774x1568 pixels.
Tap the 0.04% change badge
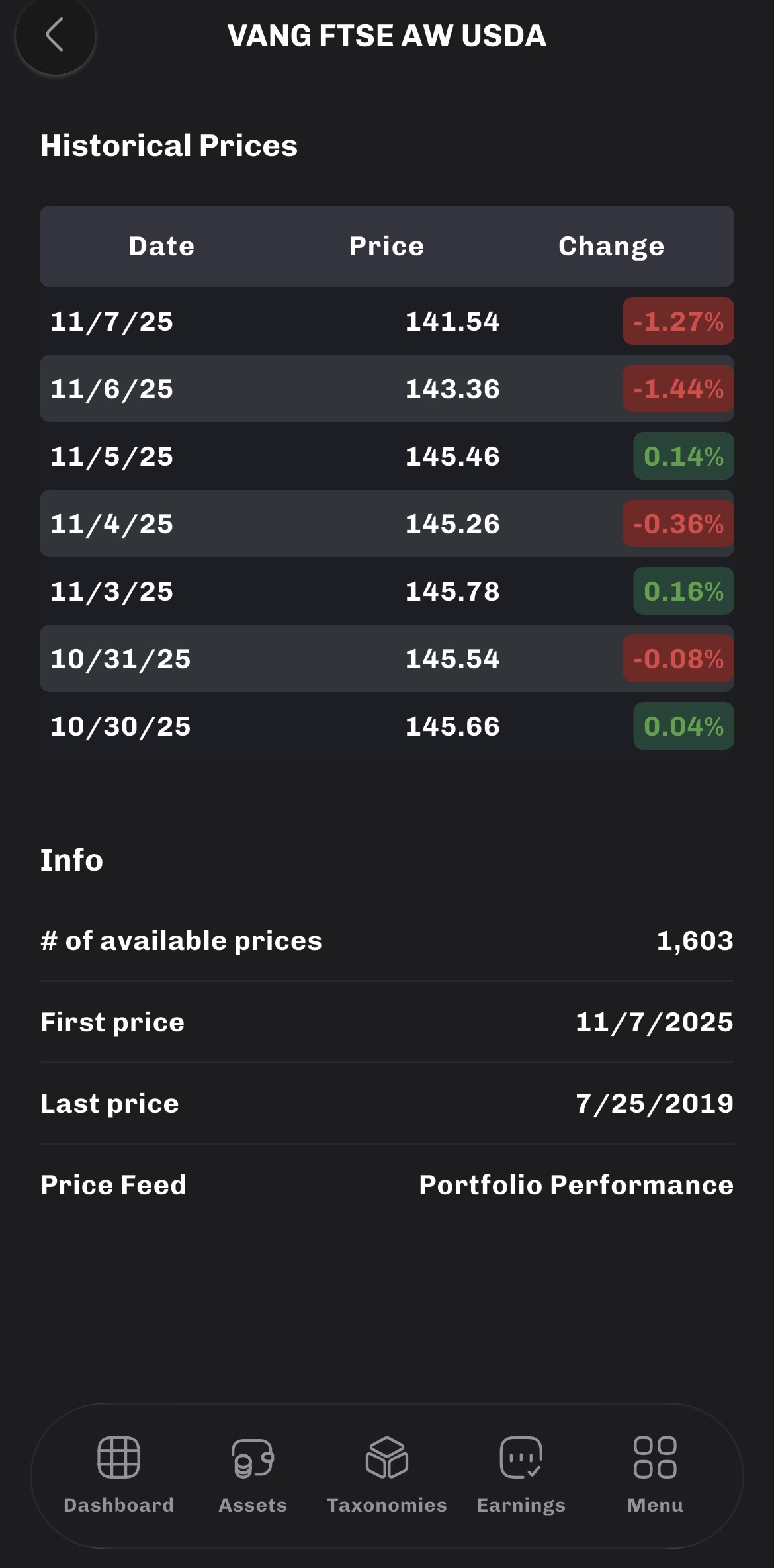pyautogui.click(x=683, y=726)
